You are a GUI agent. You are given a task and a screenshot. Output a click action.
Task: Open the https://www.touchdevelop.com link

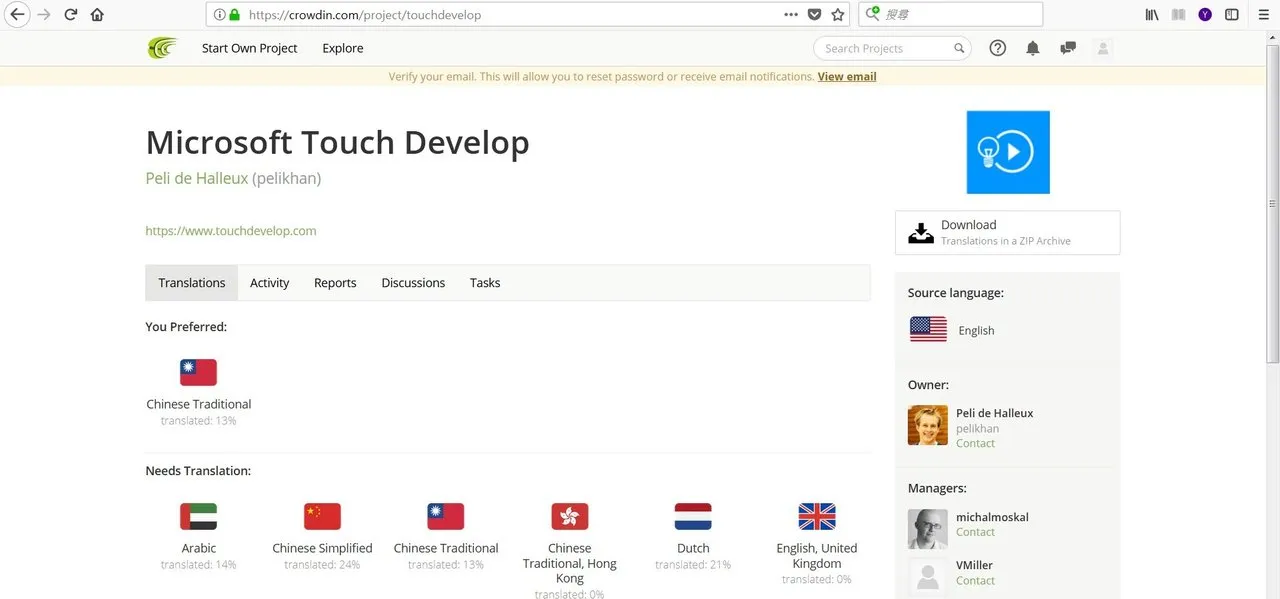tap(231, 231)
